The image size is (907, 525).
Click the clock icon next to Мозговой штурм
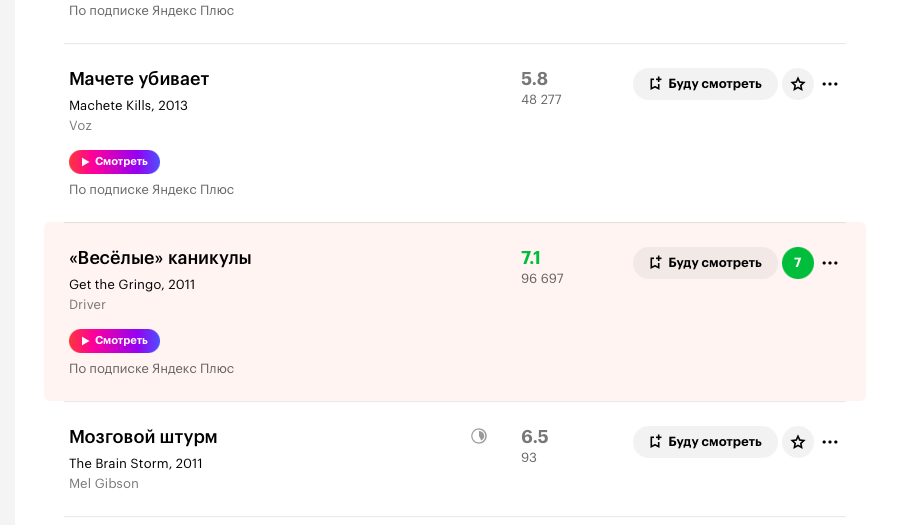[479, 436]
